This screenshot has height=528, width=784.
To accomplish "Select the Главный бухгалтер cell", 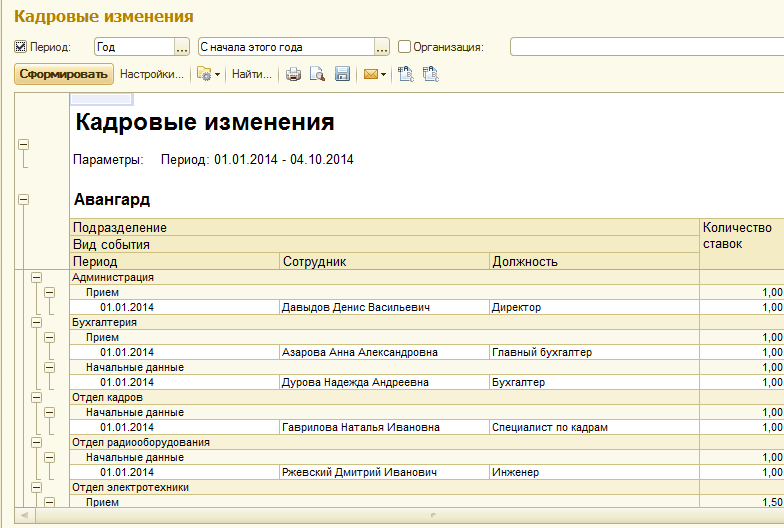I will coord(594,352).
